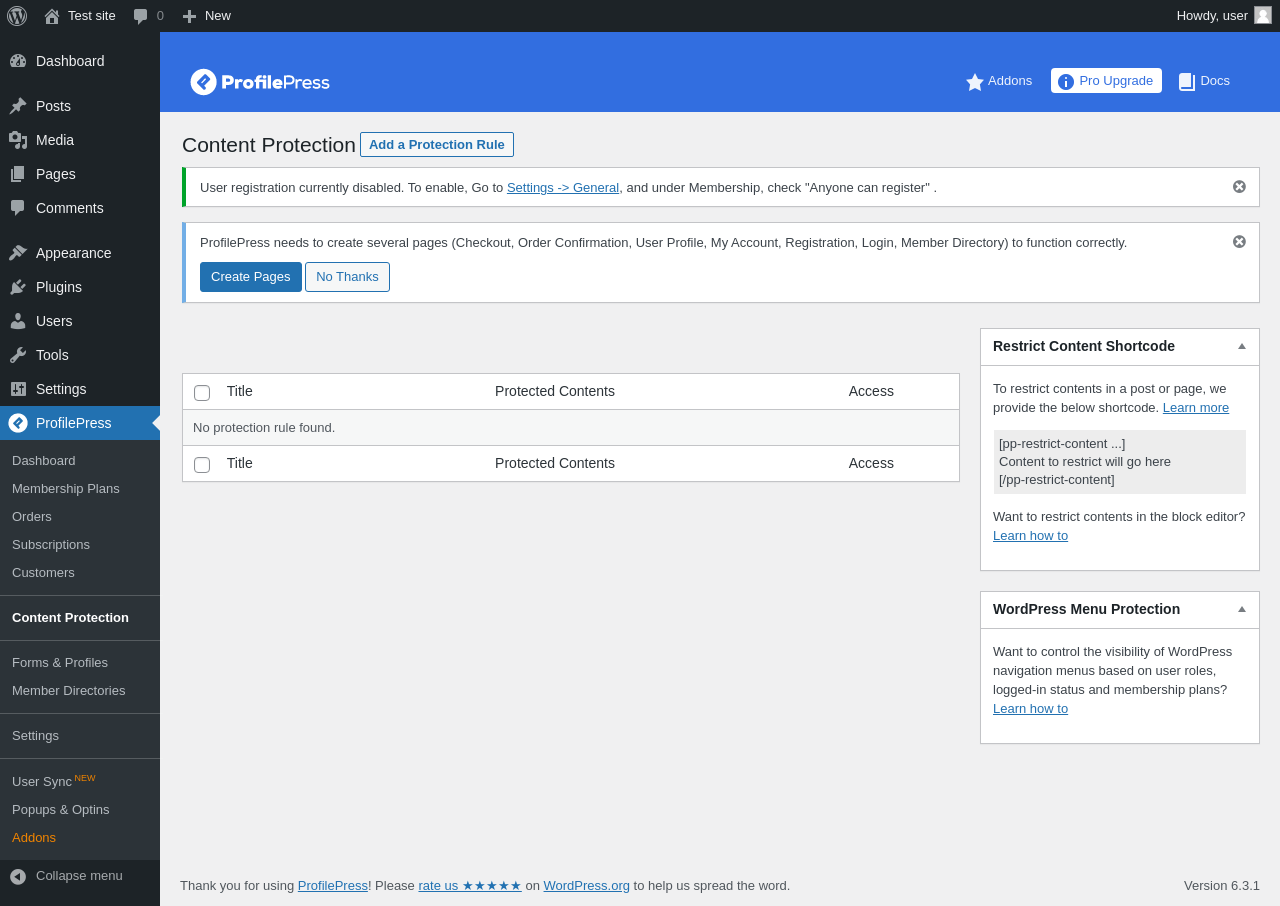Image resolution: width=1280 pixels, height=906 pixels.
Task: Click the No Thanks button
Action: pos(347,277)
